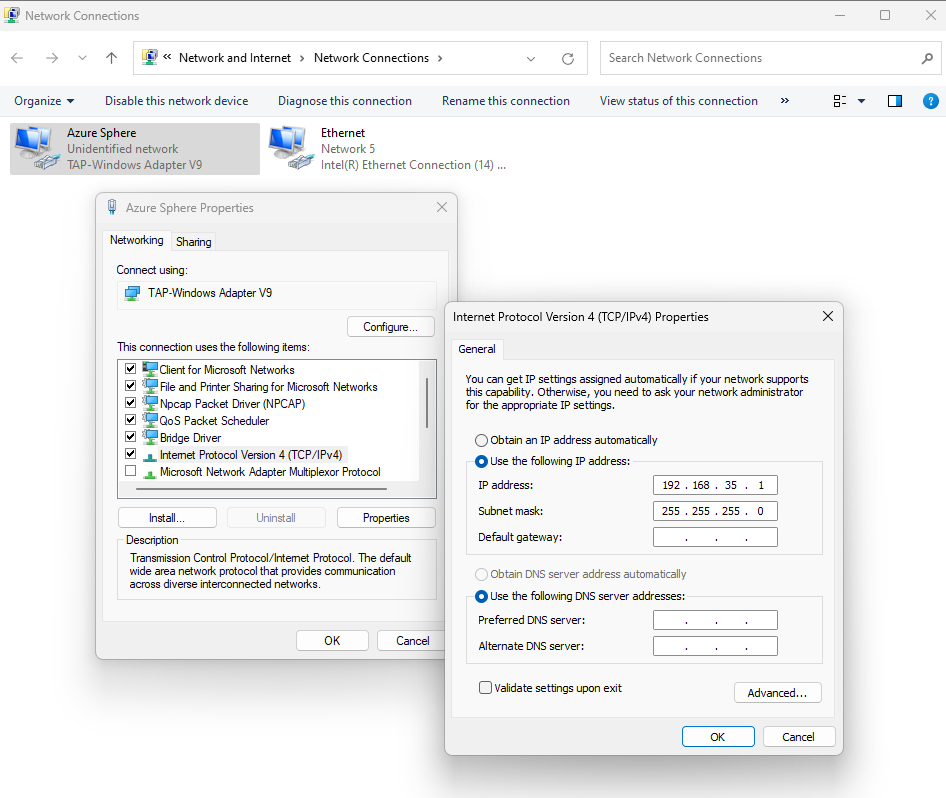Open Help via the question mark icon
This screenshot has width=946, height=798.
(930, 101)
